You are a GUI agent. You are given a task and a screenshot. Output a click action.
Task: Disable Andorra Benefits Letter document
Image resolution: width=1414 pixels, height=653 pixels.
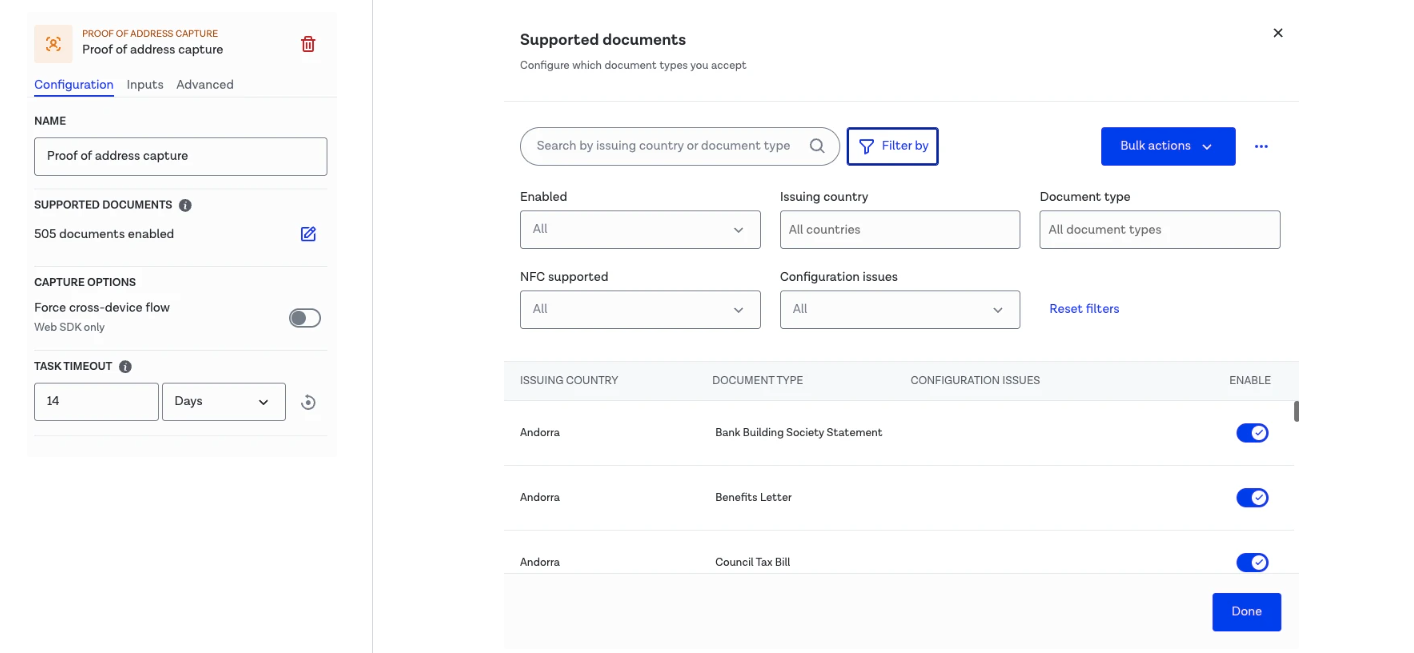point(1252,497)
